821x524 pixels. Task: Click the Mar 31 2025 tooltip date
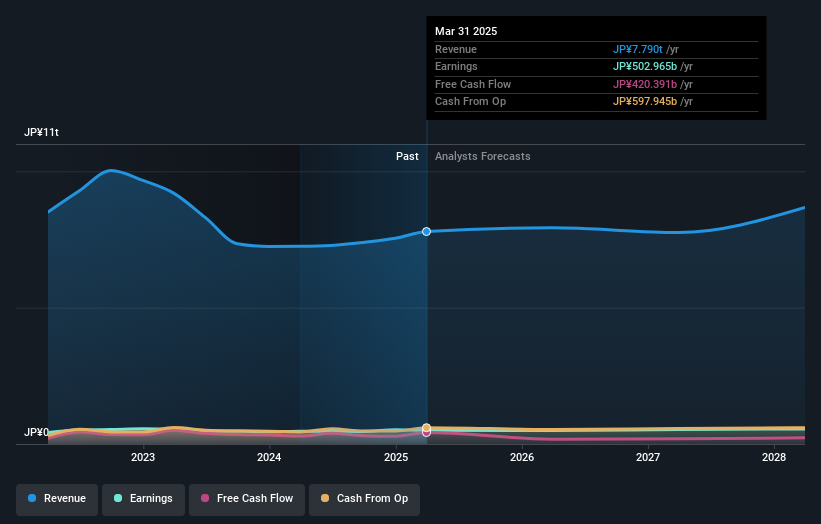click(466, 31)
